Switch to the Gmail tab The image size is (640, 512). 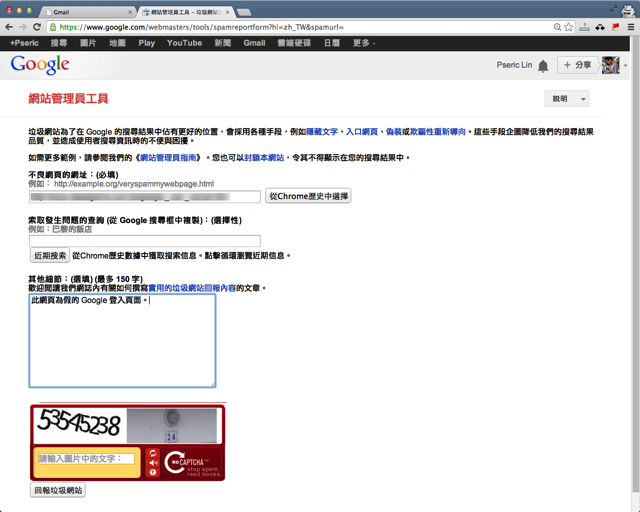coord(88,12)
